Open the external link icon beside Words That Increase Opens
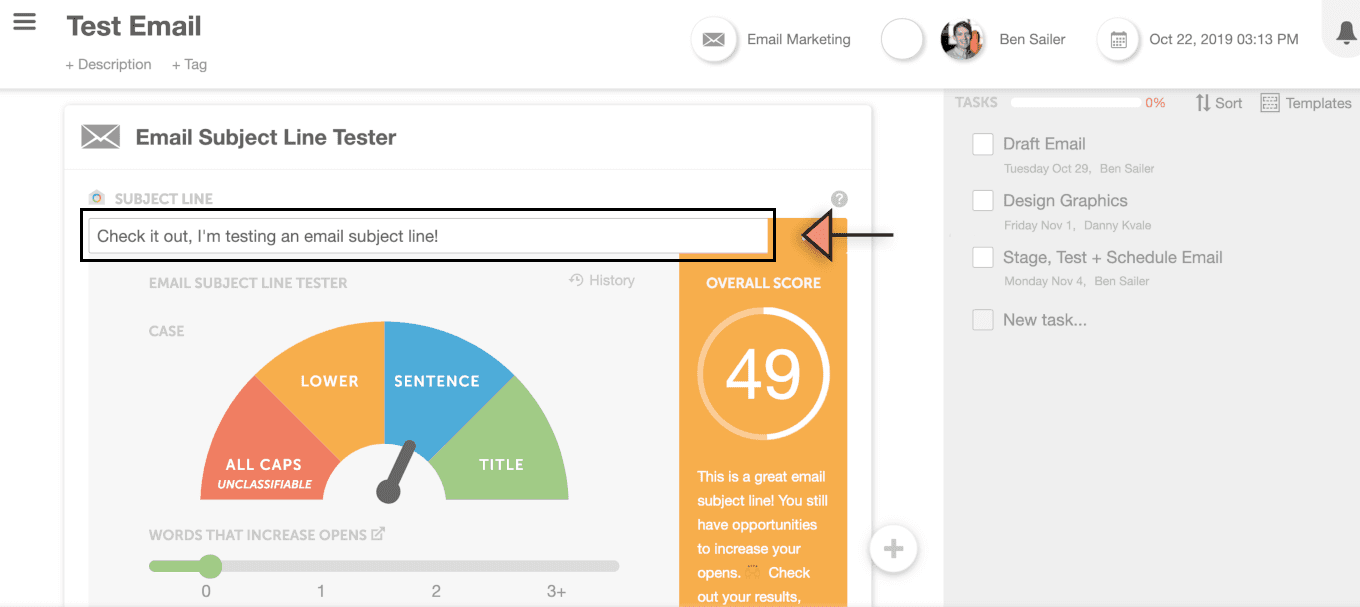 tap(378, 534)
